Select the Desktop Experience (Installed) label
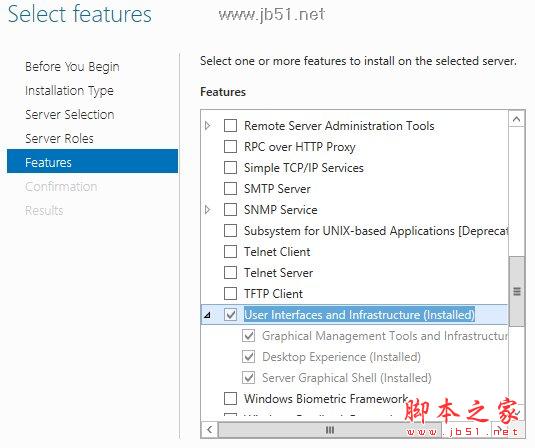 pyautogui.click(x=341, y=357)
